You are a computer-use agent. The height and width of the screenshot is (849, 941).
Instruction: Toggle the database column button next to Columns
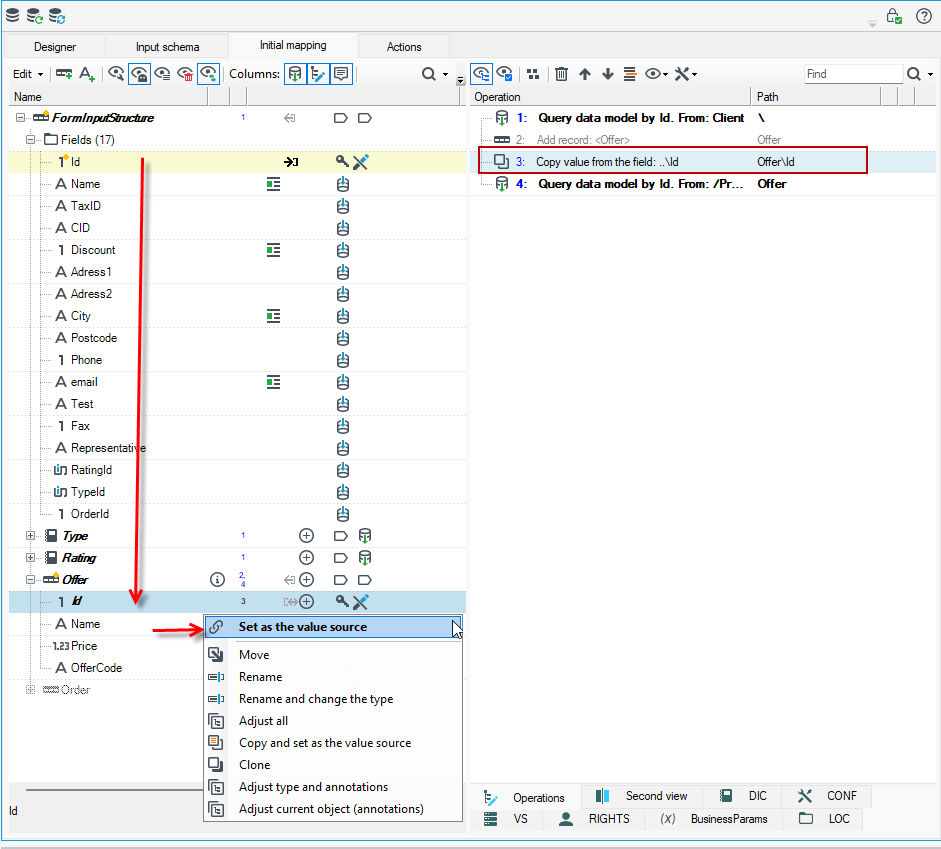coord(295,74)
